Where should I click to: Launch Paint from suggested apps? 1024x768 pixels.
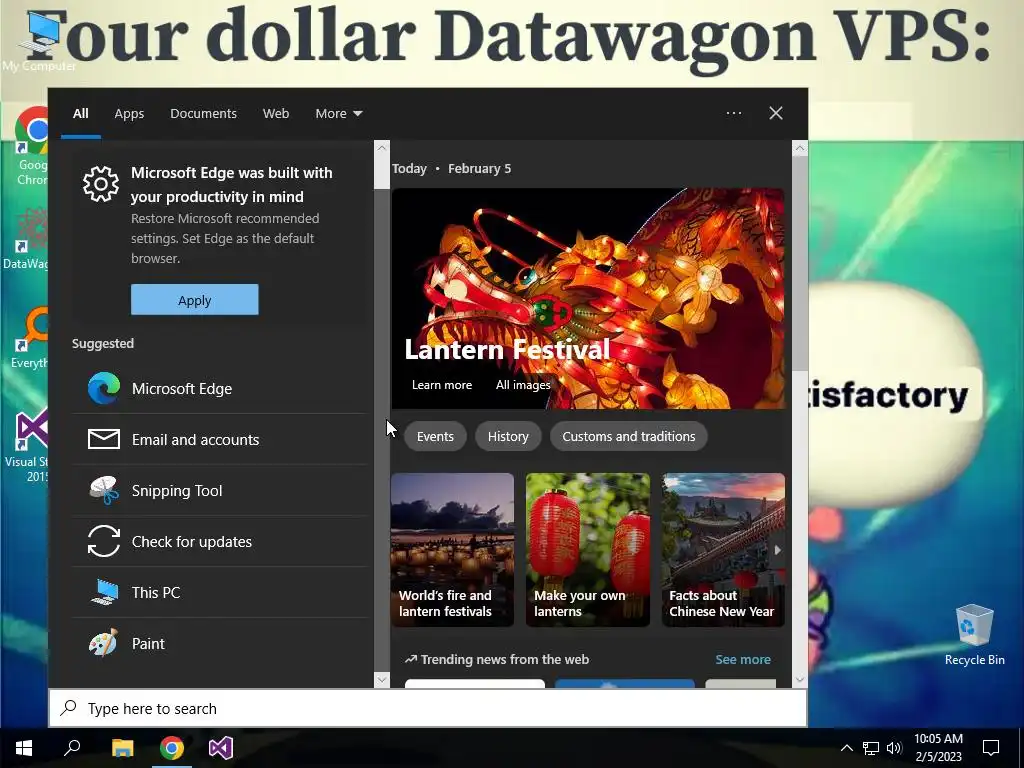point(219,643)
